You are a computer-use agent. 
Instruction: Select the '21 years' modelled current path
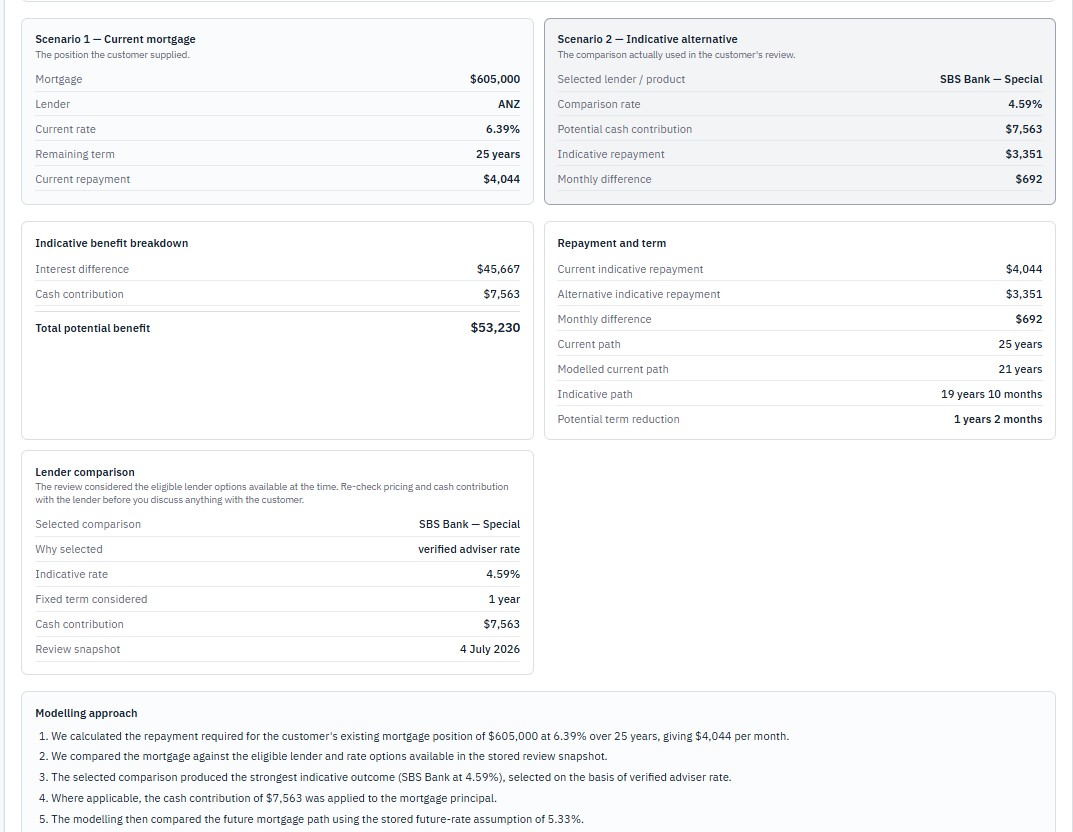(x=1020, y=369)
